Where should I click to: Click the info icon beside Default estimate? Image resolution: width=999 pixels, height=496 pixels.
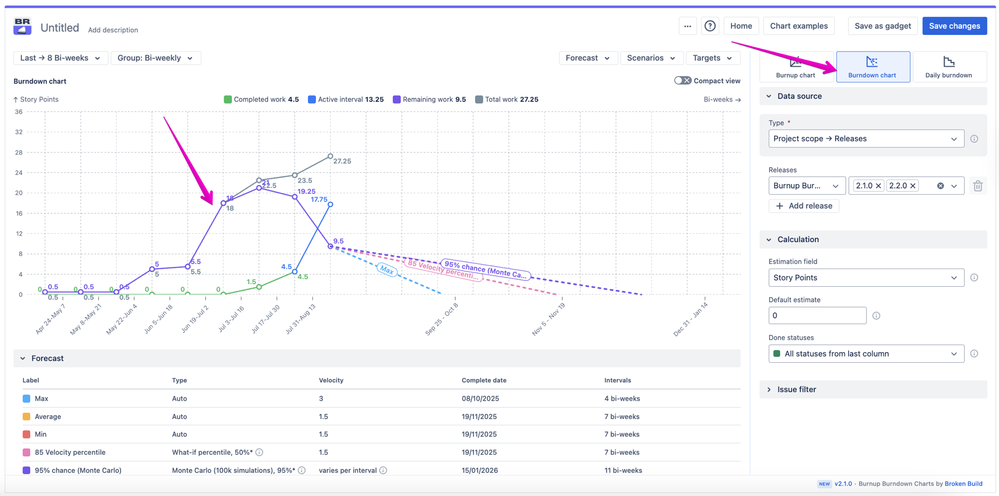[876, 316]
